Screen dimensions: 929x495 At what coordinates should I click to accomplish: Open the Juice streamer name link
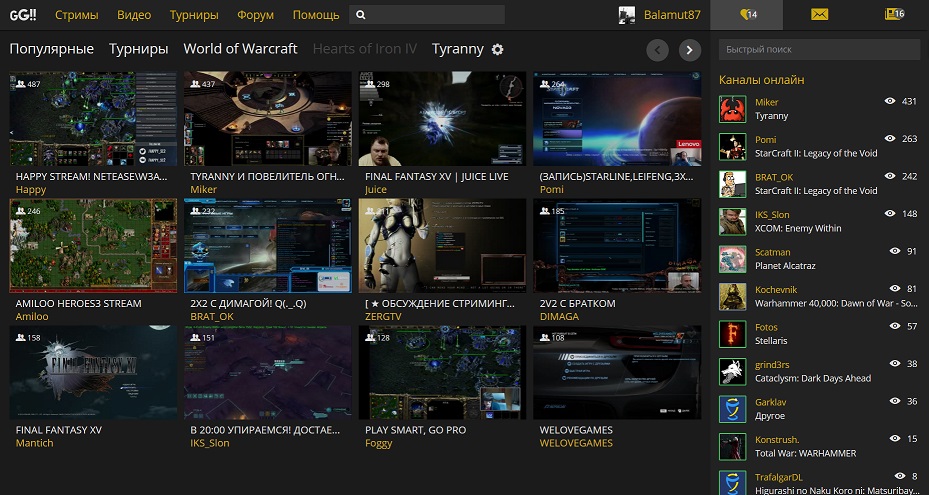[376, 190]
